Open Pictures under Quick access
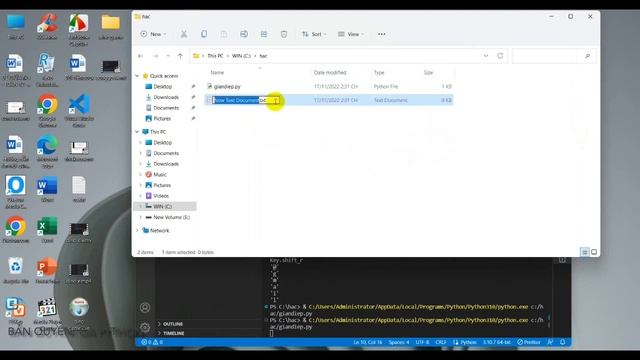The height and width of the screenshot is (360, 640). [x=162, y=118]
